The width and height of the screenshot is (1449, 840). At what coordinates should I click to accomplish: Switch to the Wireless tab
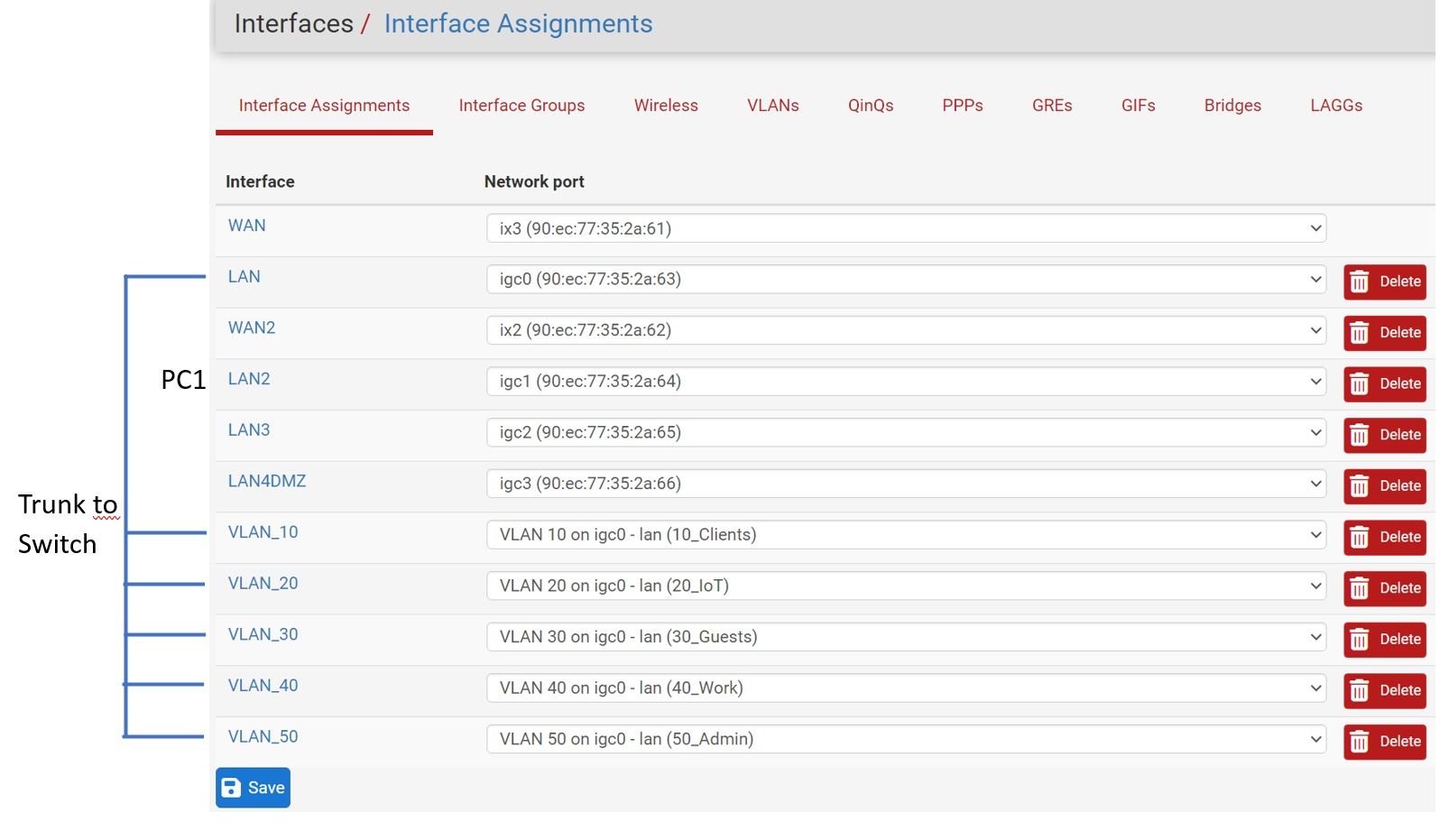(666, 106)
